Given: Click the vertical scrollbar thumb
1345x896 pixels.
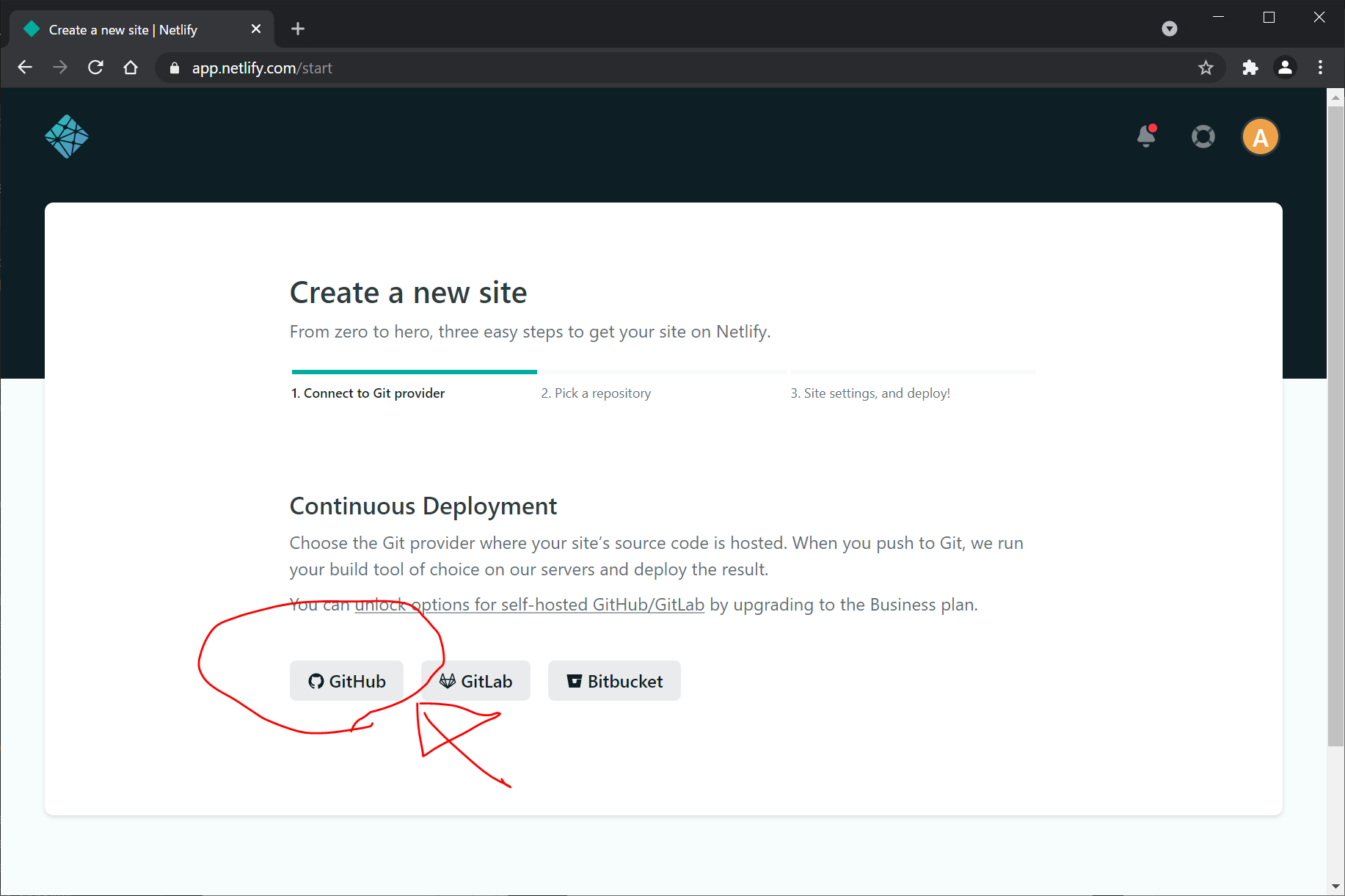Looking at the screenshot, I should click(x=1335, y=426).
